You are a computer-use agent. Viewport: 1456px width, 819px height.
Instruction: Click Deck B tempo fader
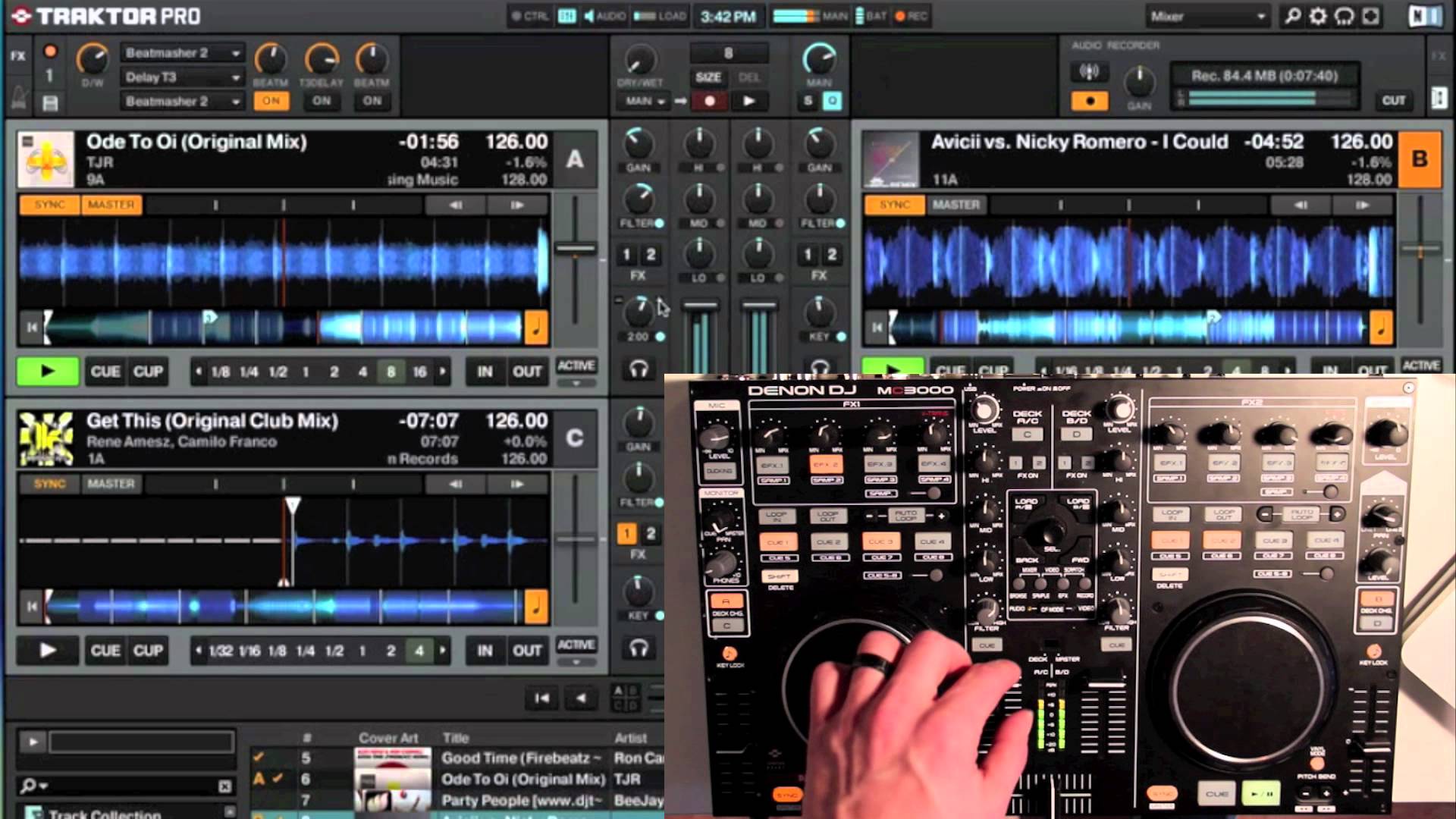[x=1420, y=248]
